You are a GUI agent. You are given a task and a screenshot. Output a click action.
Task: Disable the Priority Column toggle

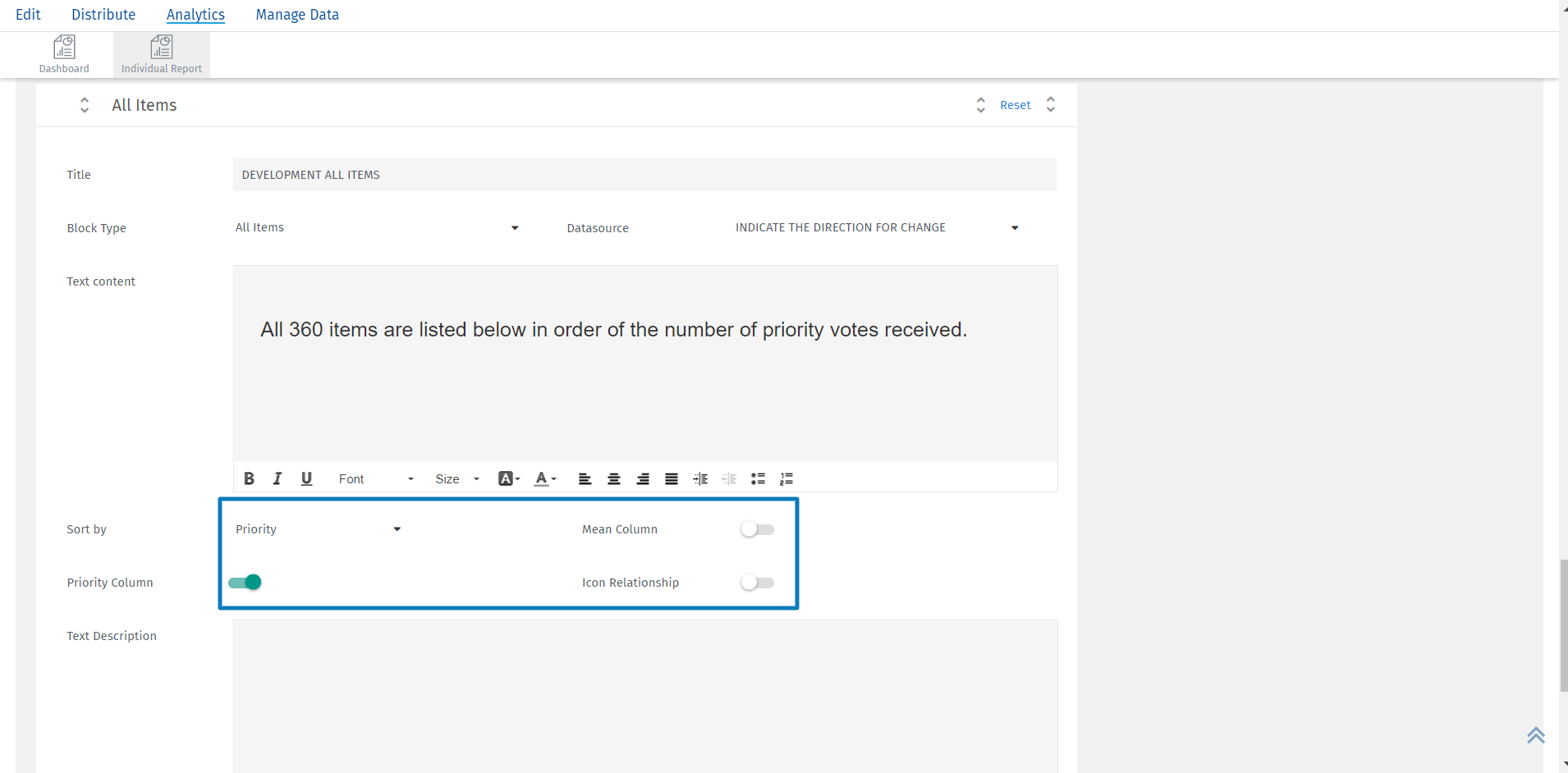(244, 582)
